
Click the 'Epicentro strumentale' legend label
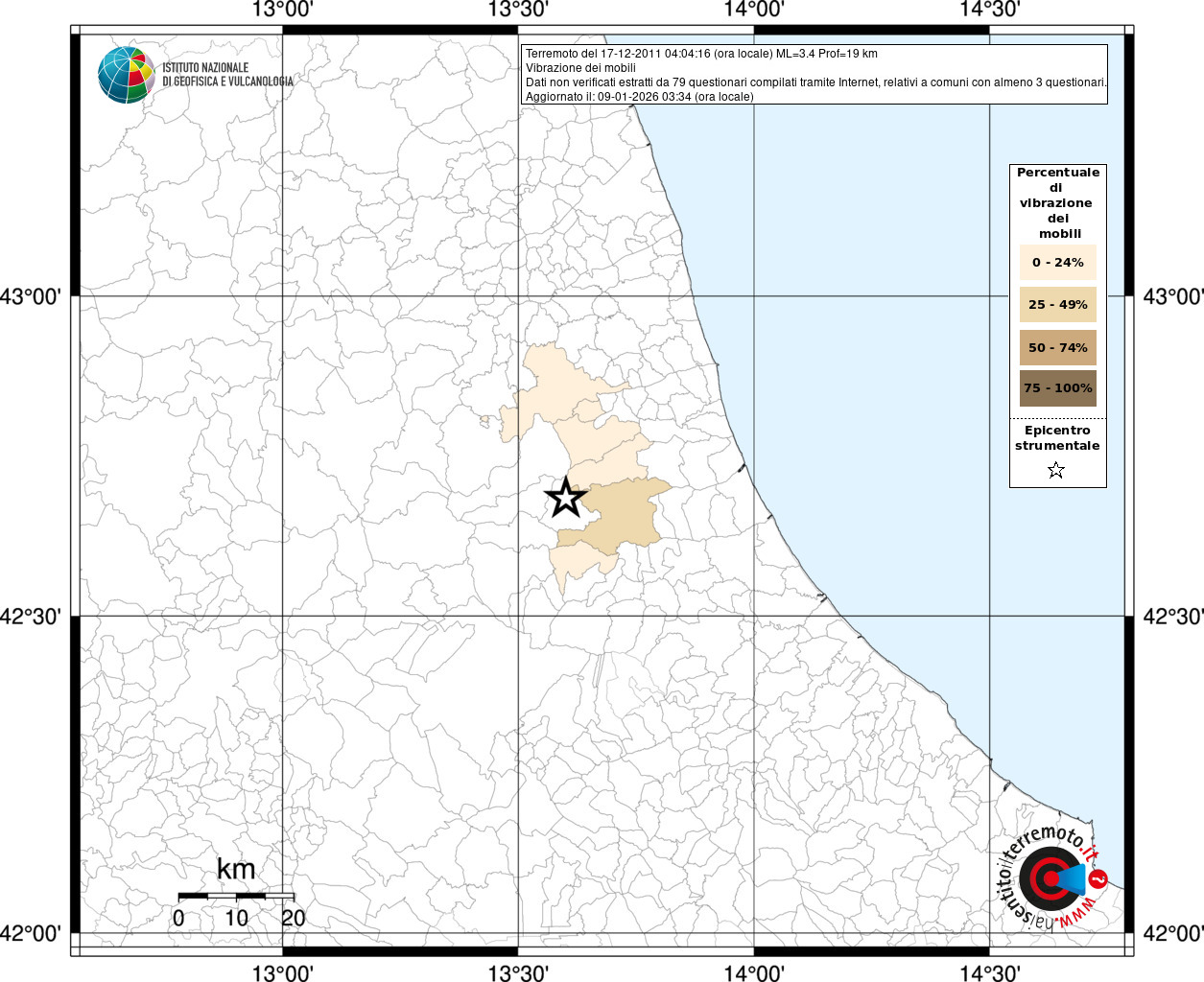pyautogui.click(x=1057, y=438)
